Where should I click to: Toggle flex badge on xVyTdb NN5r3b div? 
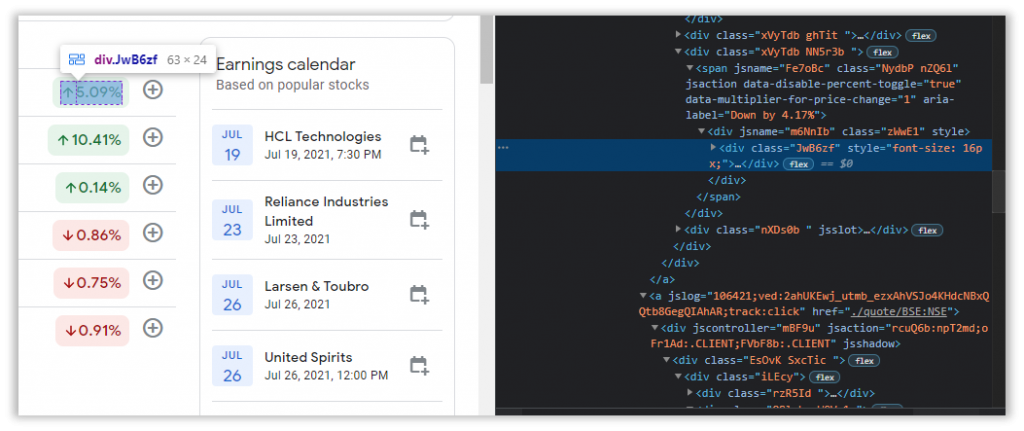[x=884, y=52]
